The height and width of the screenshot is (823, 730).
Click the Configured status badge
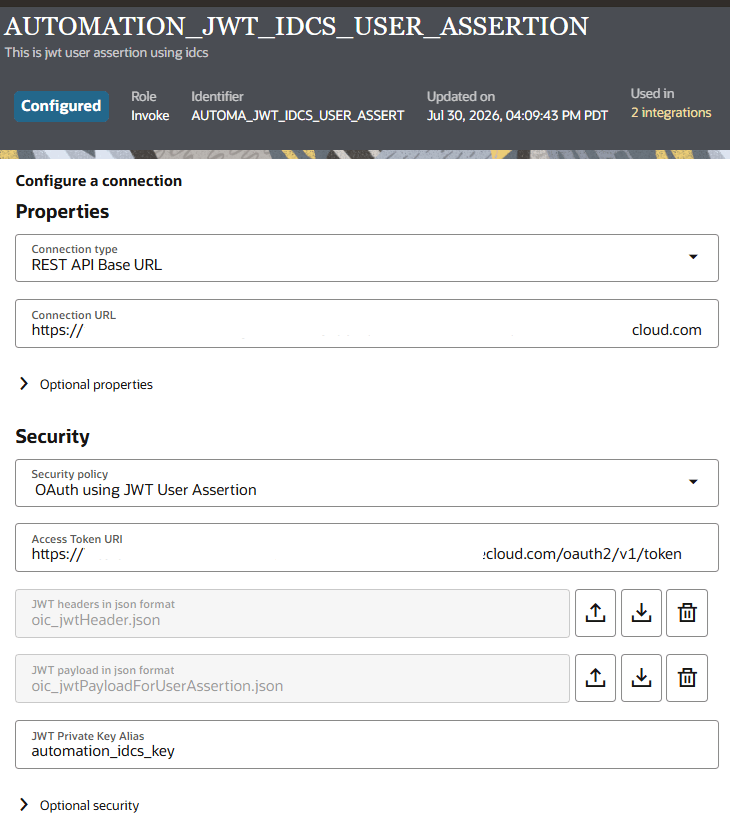pyautogui.click(x=61, y=106)
